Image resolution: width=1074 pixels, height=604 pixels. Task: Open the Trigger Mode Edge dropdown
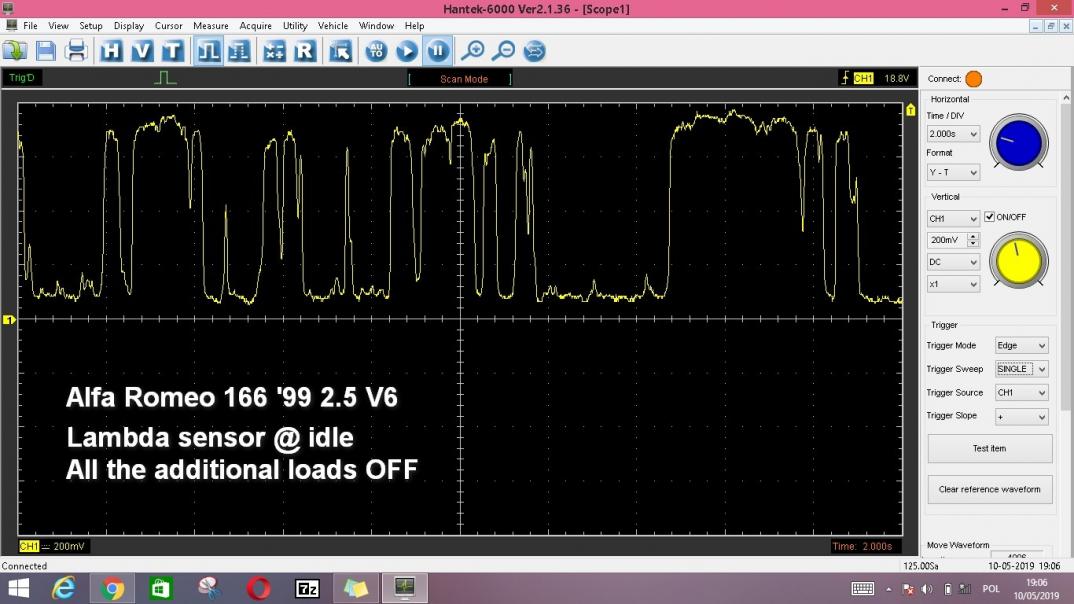[1021, 346]
